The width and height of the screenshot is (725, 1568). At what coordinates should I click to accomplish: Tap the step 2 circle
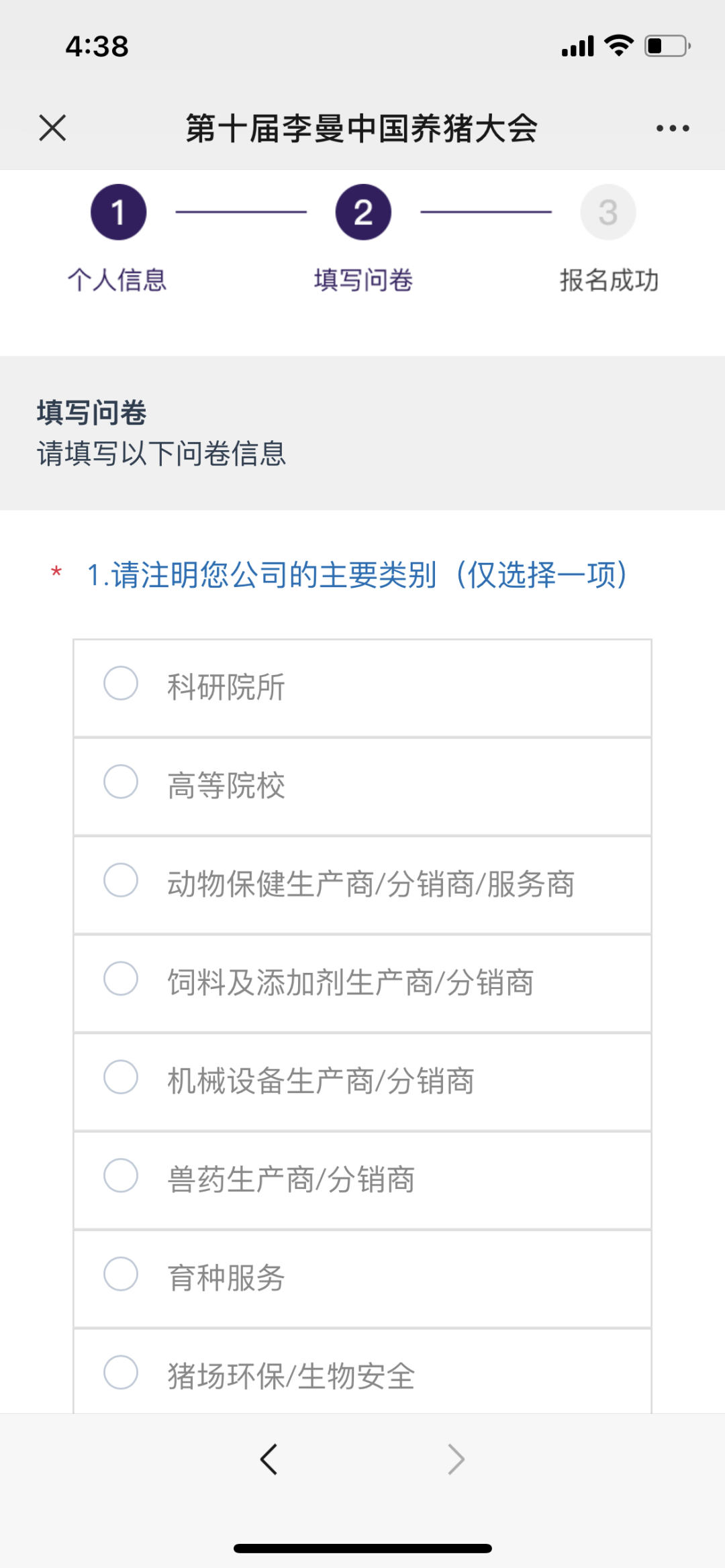click(363, 212)
